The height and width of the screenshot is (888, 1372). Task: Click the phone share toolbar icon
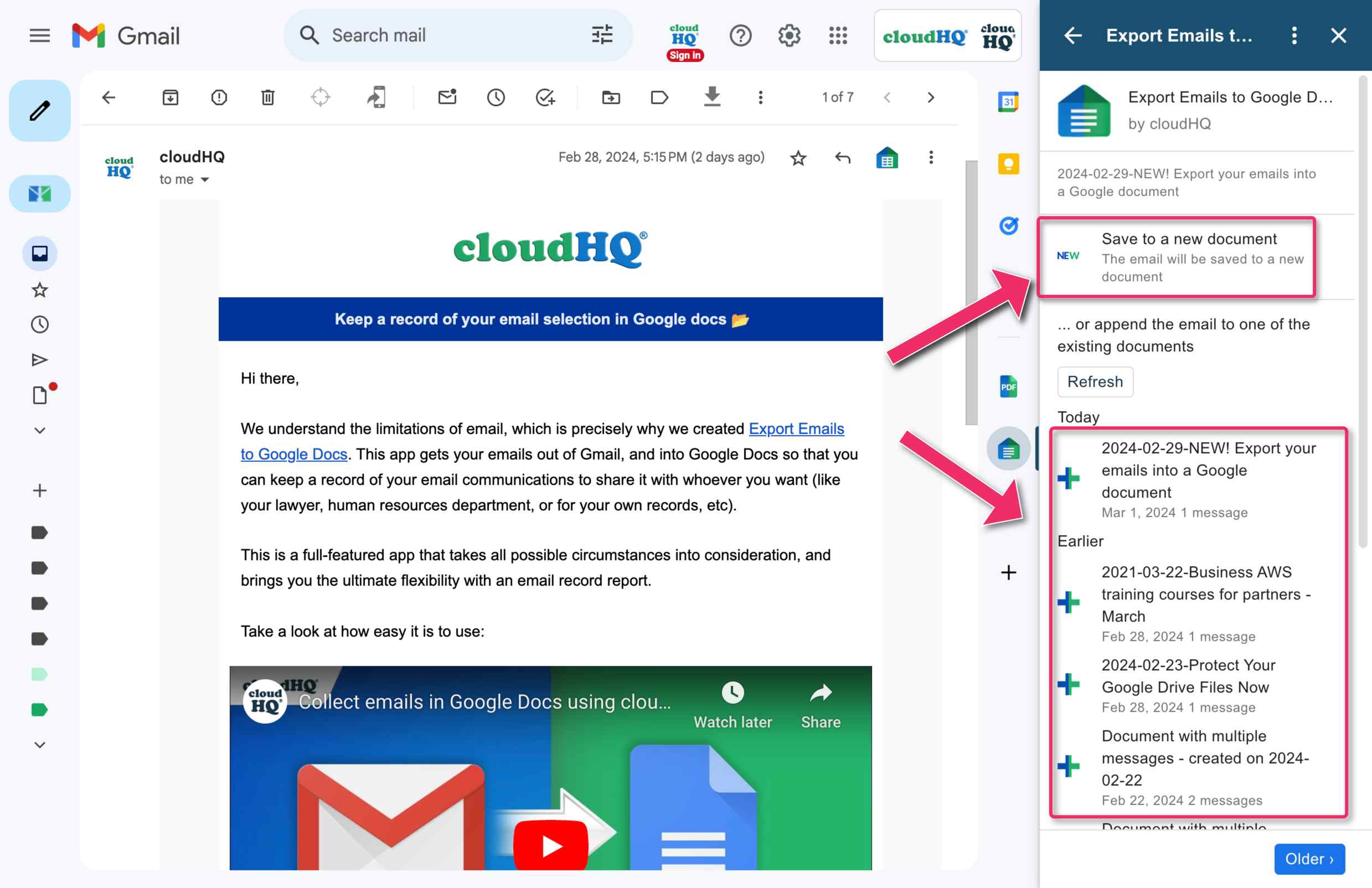pos(376,97)
